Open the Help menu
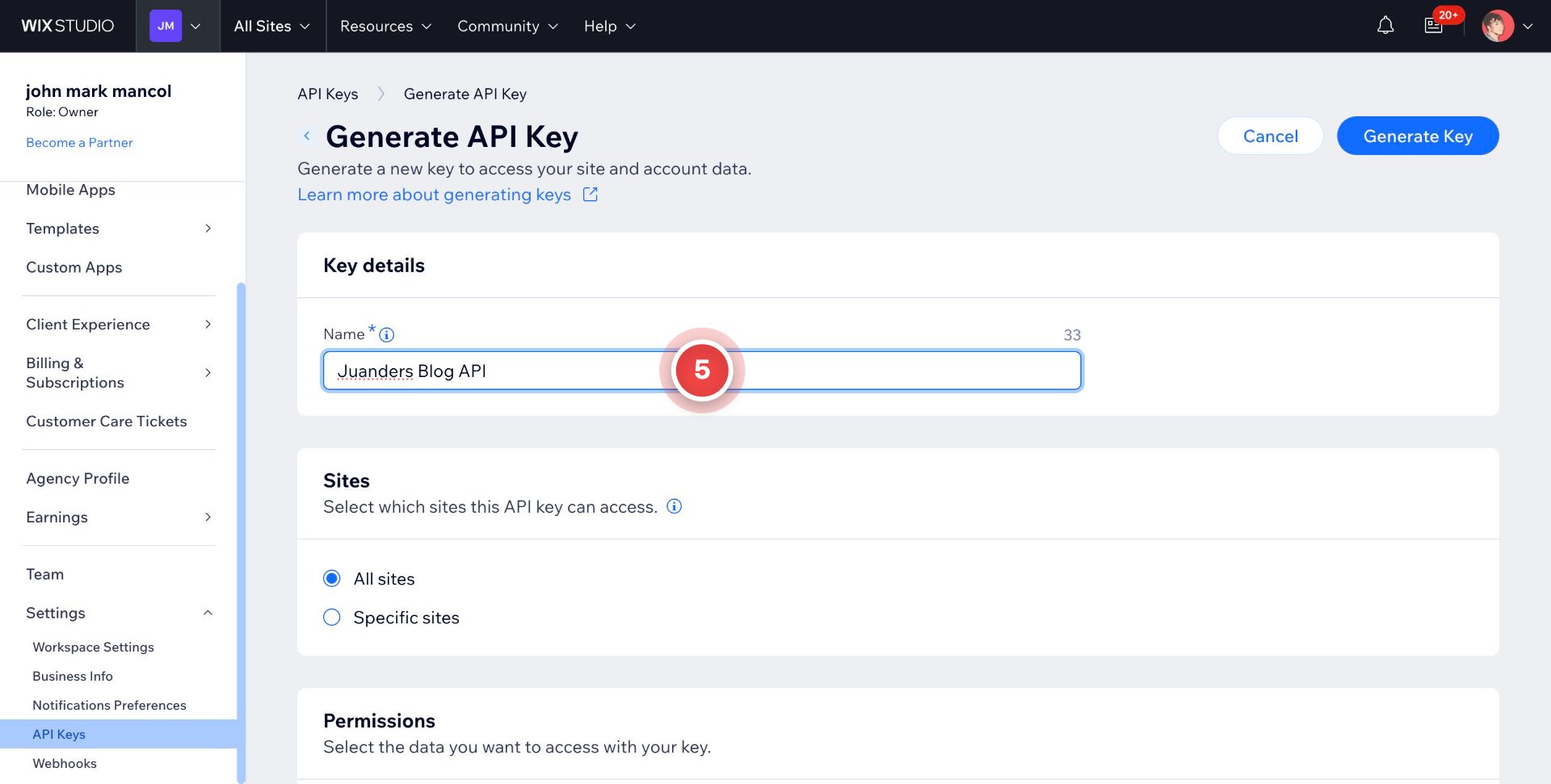 click(x=610, y=26)
